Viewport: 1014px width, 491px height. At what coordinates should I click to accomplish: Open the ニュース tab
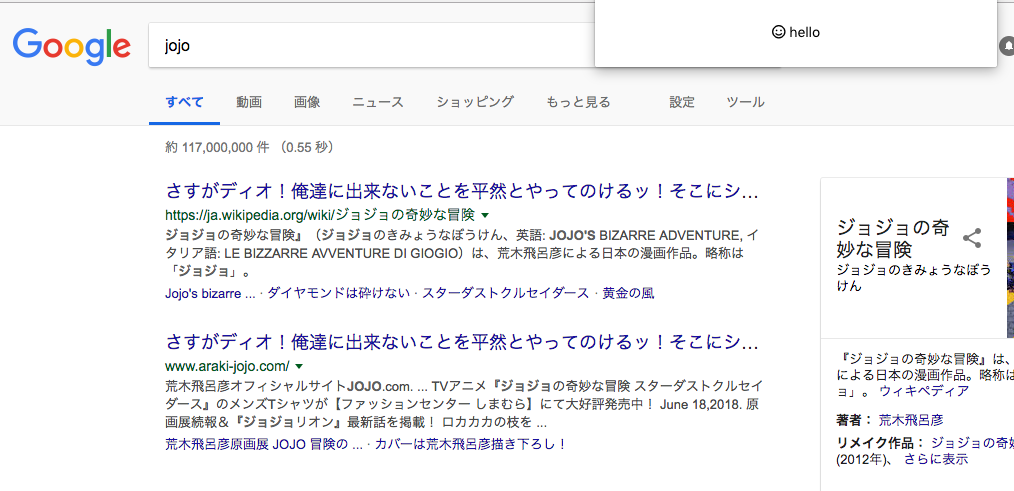point(378,102)
